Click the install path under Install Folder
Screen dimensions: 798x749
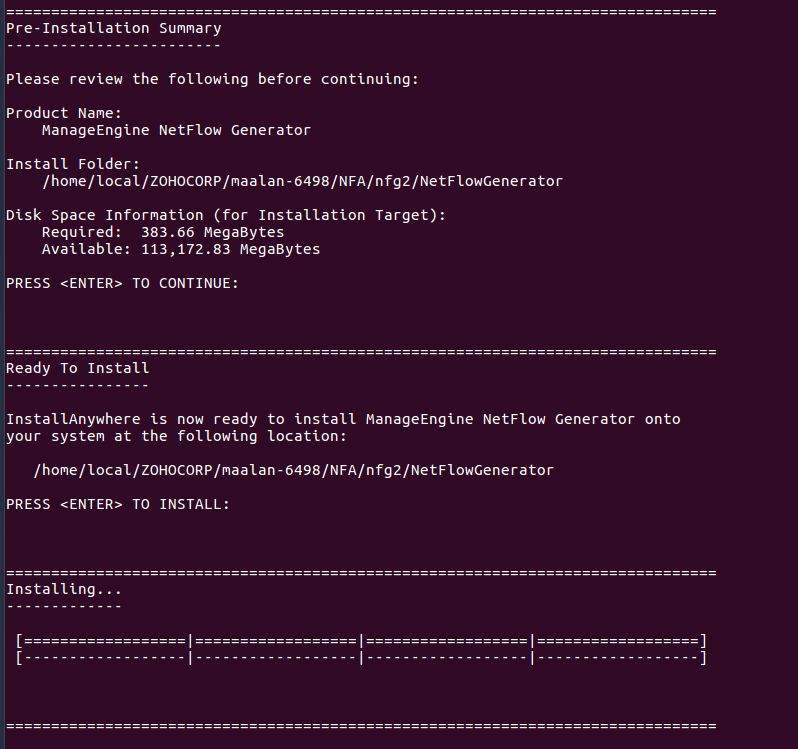tap(302, 181)
